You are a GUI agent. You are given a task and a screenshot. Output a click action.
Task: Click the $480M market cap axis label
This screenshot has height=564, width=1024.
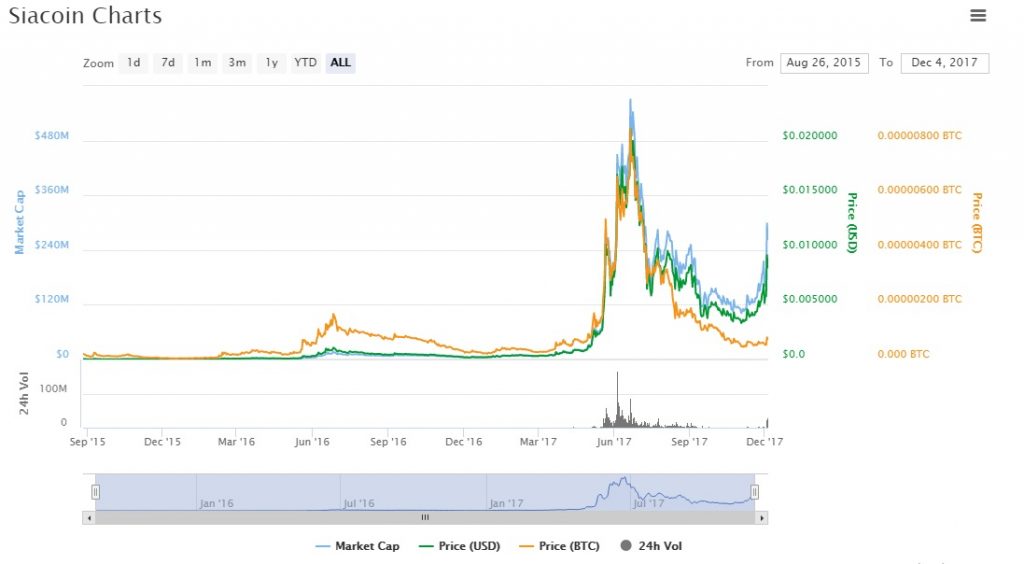52,136
